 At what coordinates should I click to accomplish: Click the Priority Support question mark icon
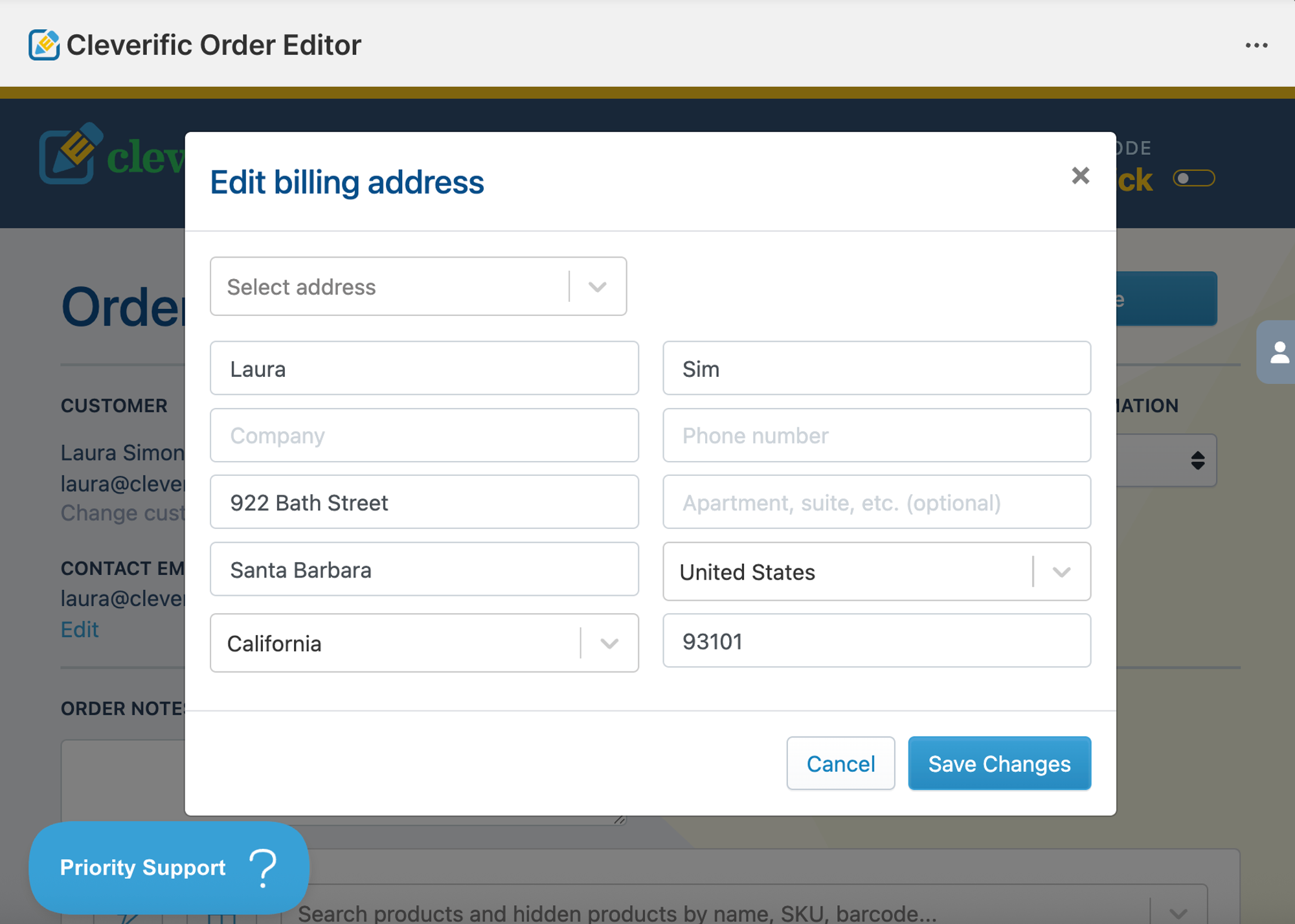click(x=263, y=868)
